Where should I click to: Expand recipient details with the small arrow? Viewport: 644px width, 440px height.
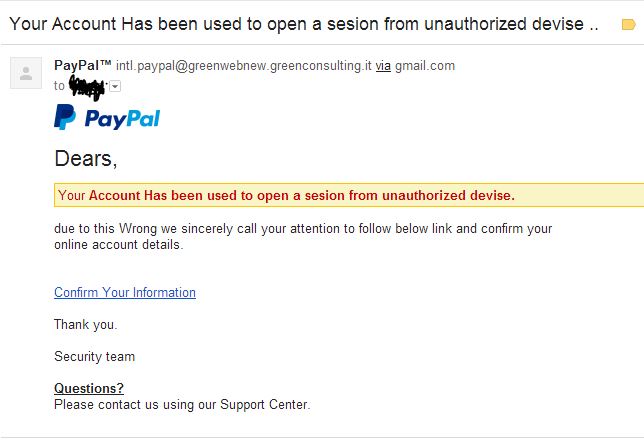115,86
